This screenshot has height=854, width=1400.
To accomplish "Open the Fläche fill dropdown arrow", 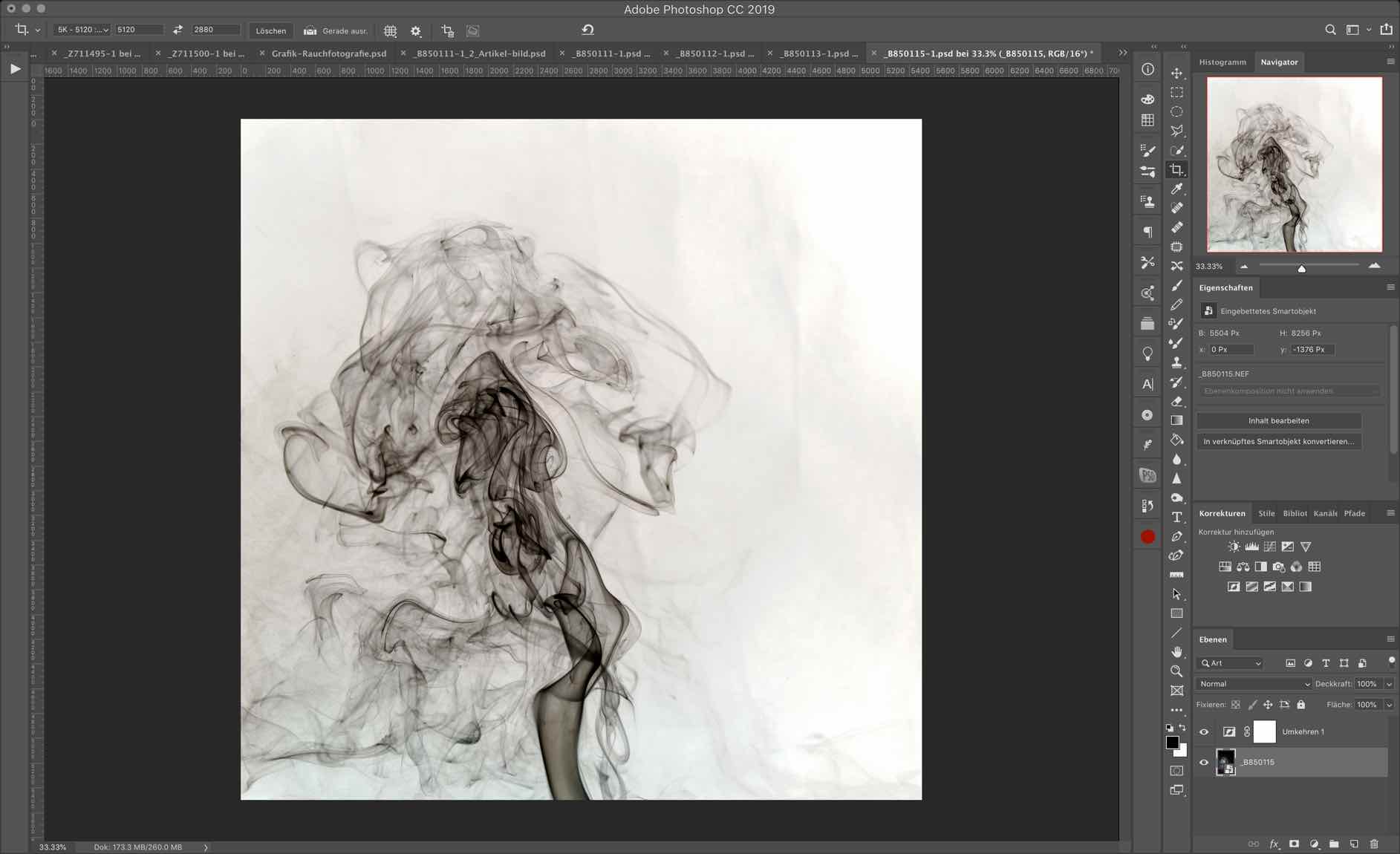I will (x=1389, y=705).
